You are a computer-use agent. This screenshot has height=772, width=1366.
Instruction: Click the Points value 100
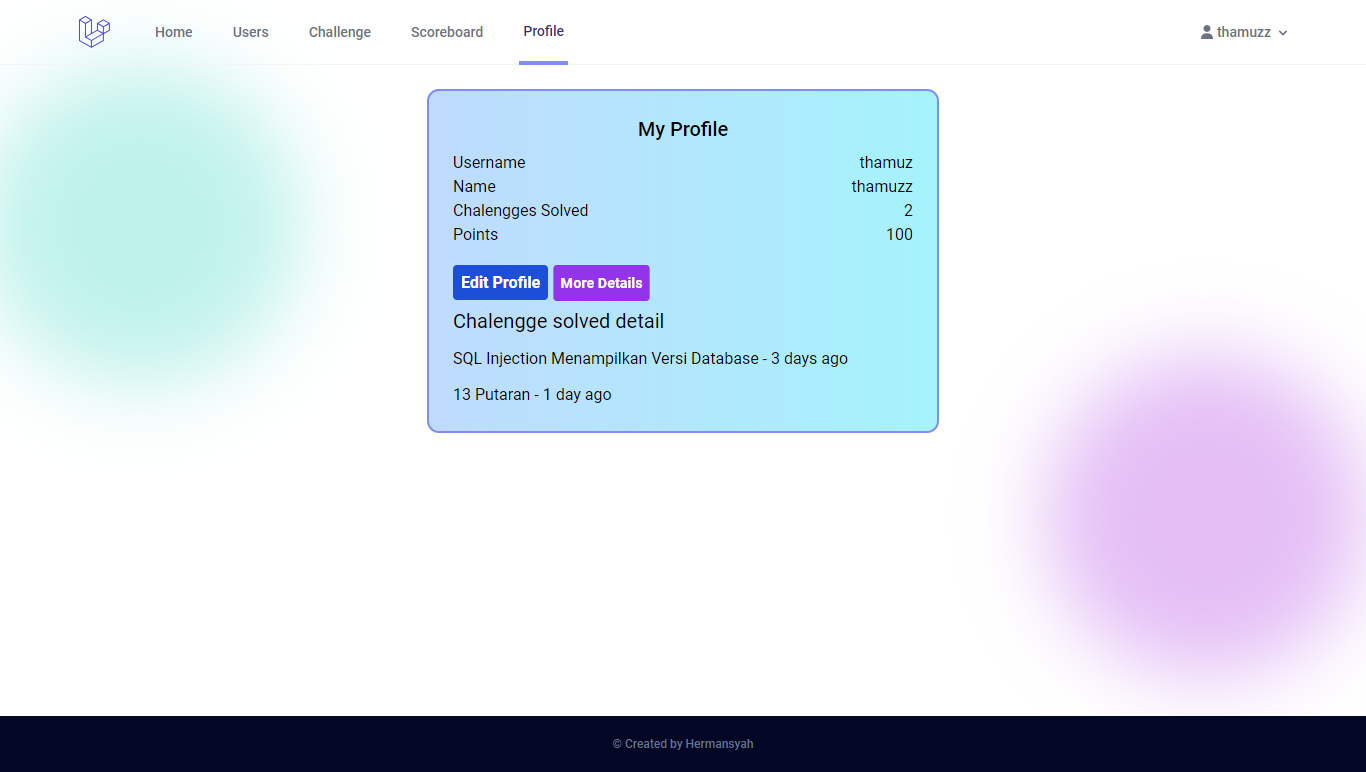point(899,234)
